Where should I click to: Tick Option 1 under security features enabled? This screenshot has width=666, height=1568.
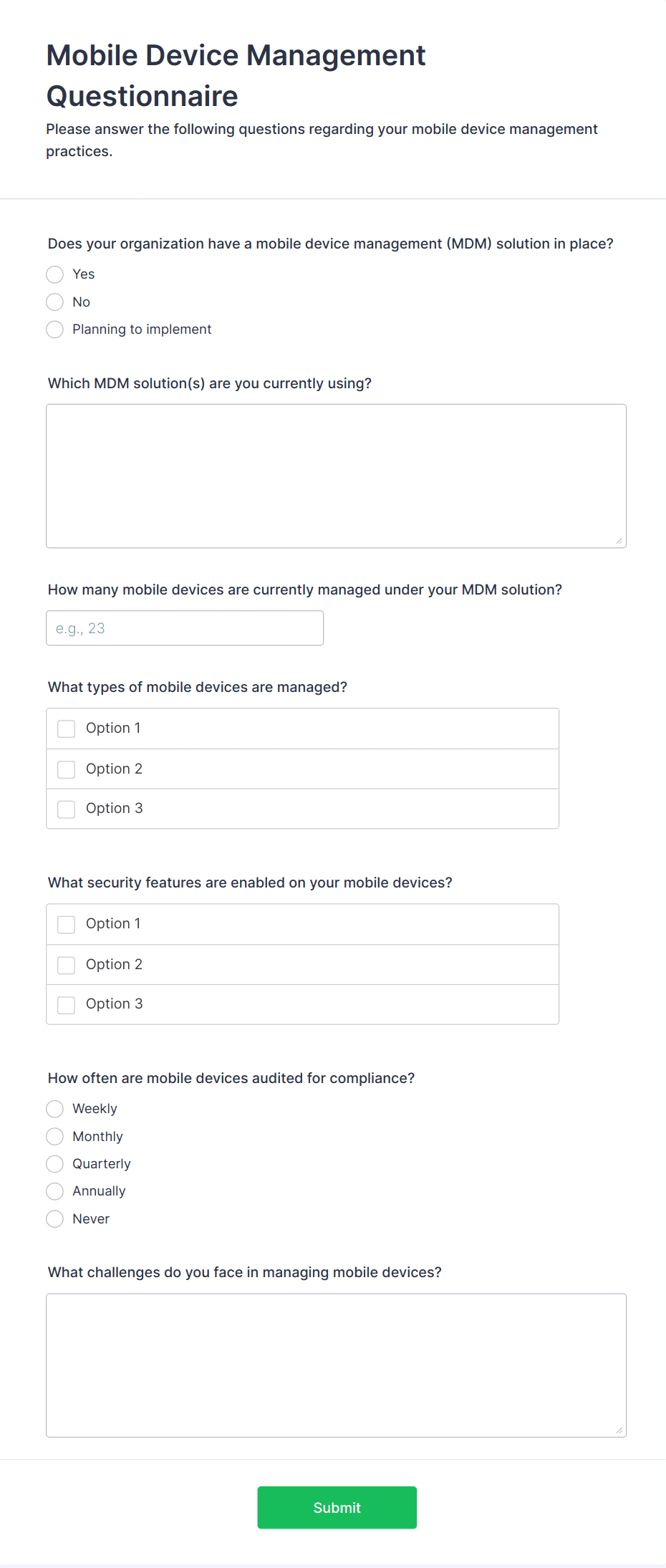point(67,924)
